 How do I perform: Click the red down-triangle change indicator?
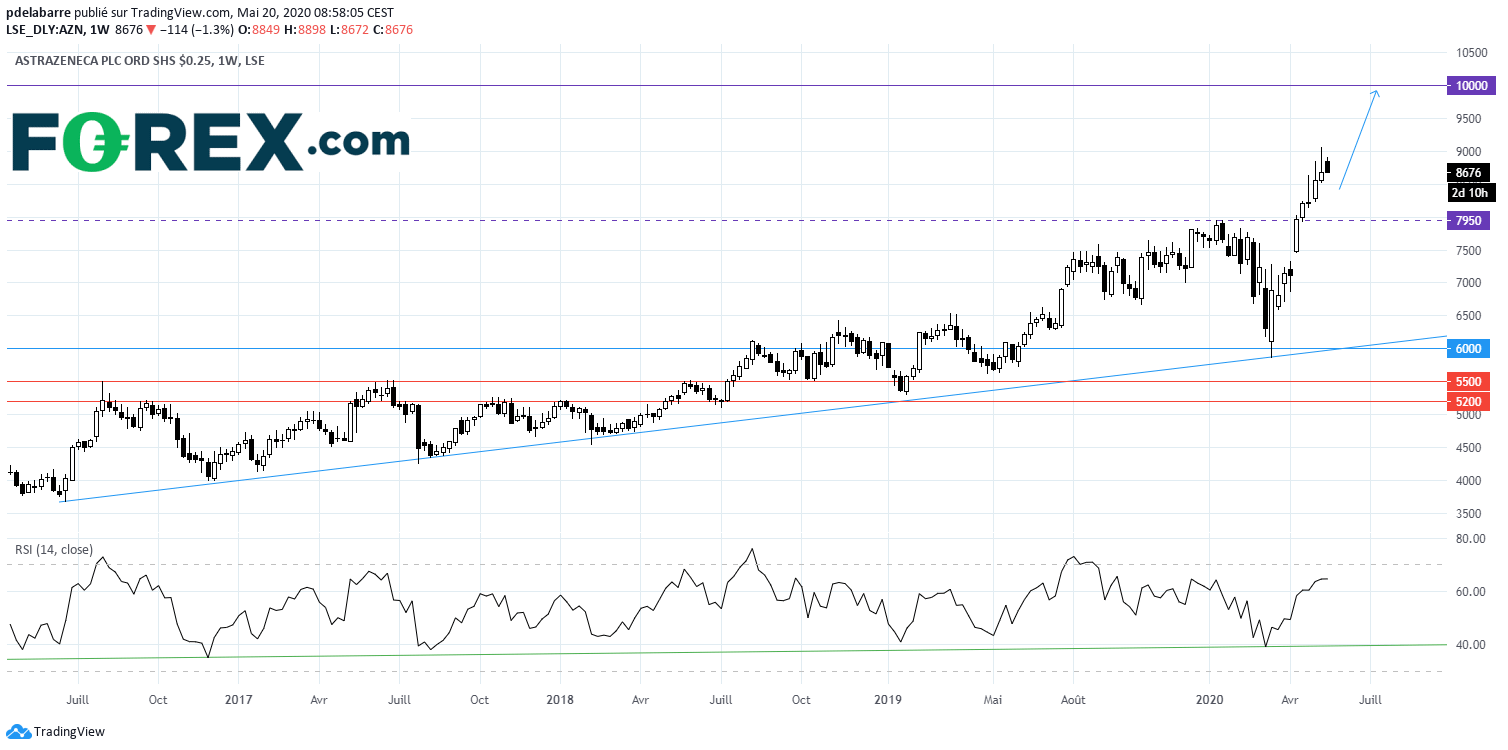(x=150, y=30)
